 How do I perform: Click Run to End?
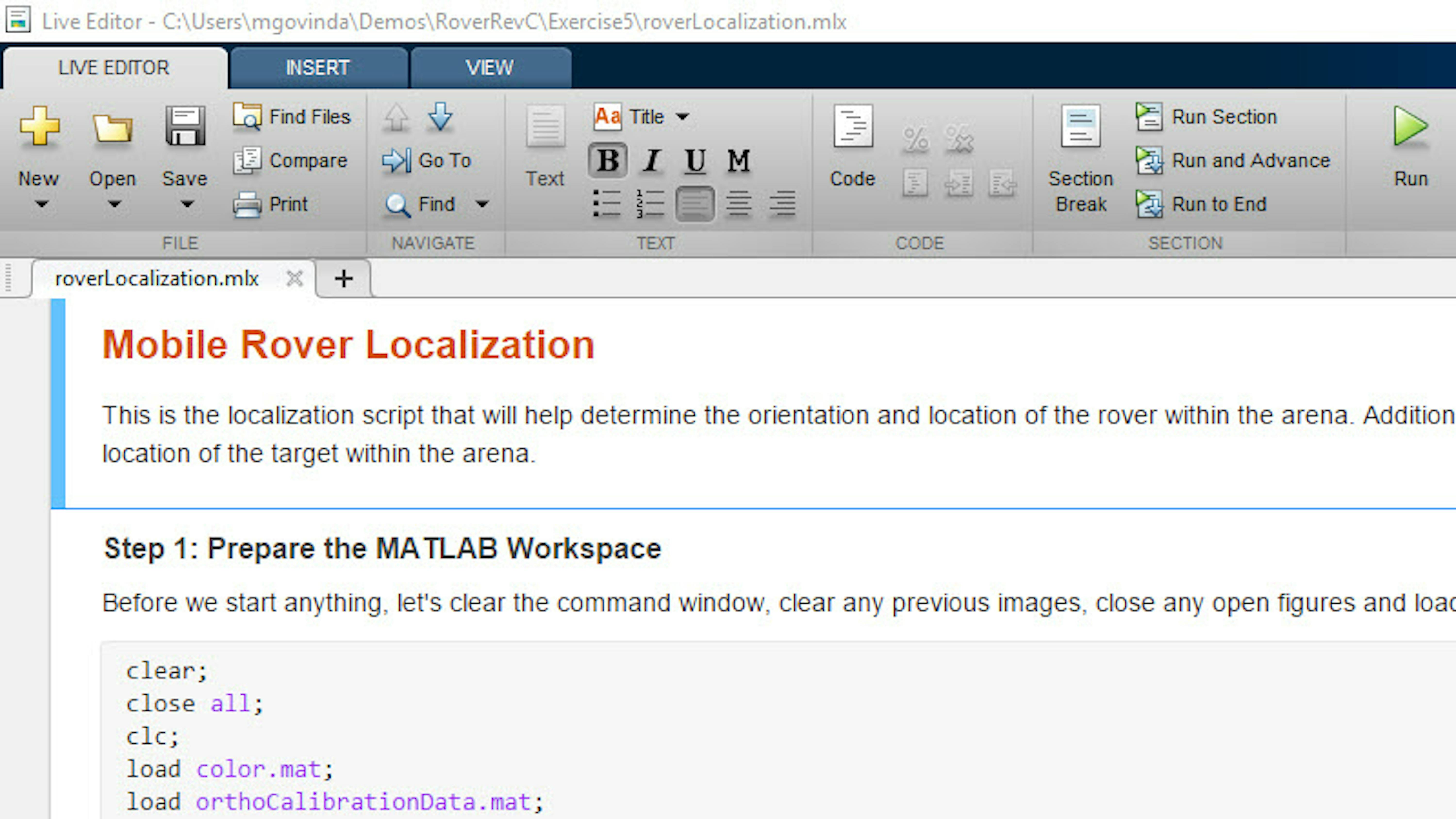coord(1201,204)
